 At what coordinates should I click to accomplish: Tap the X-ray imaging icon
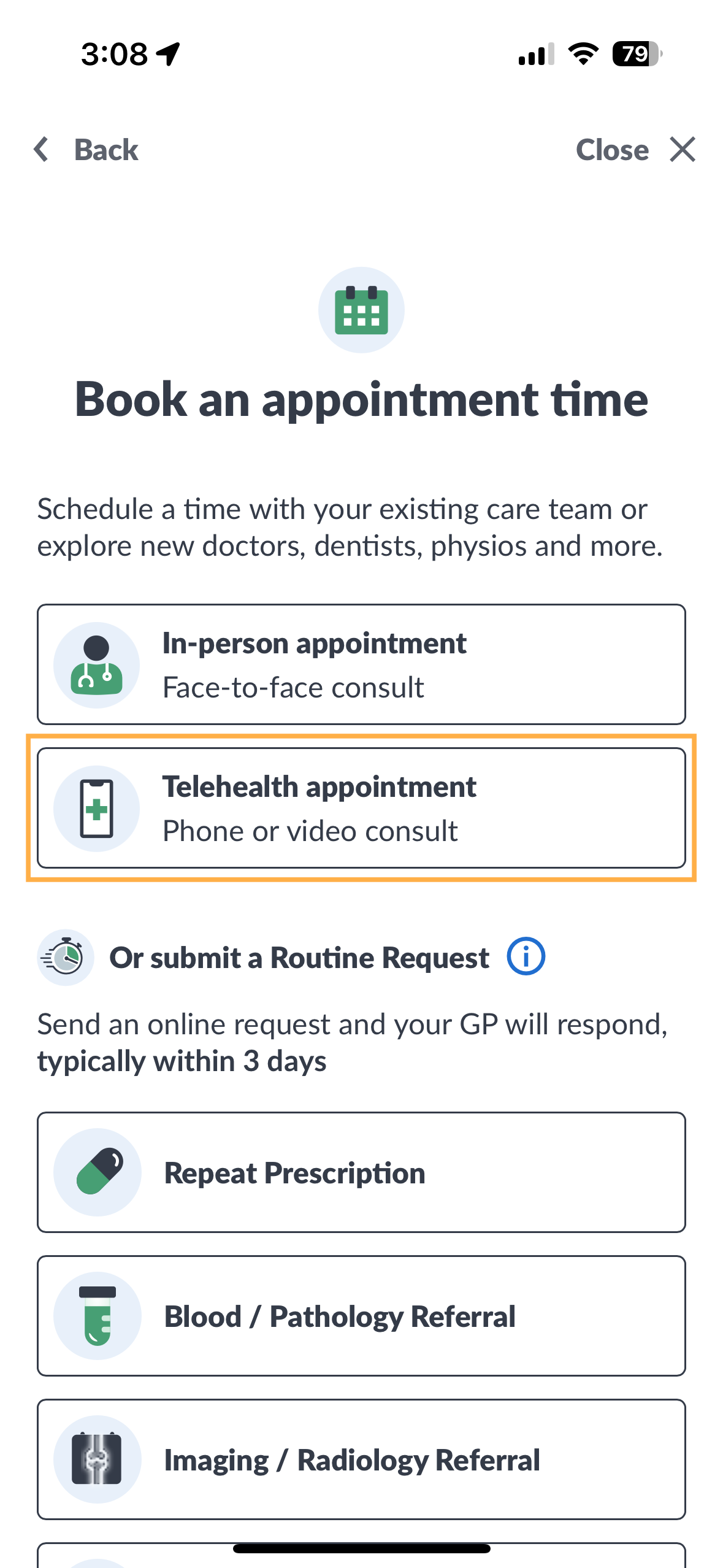[x=98, y=1459]
